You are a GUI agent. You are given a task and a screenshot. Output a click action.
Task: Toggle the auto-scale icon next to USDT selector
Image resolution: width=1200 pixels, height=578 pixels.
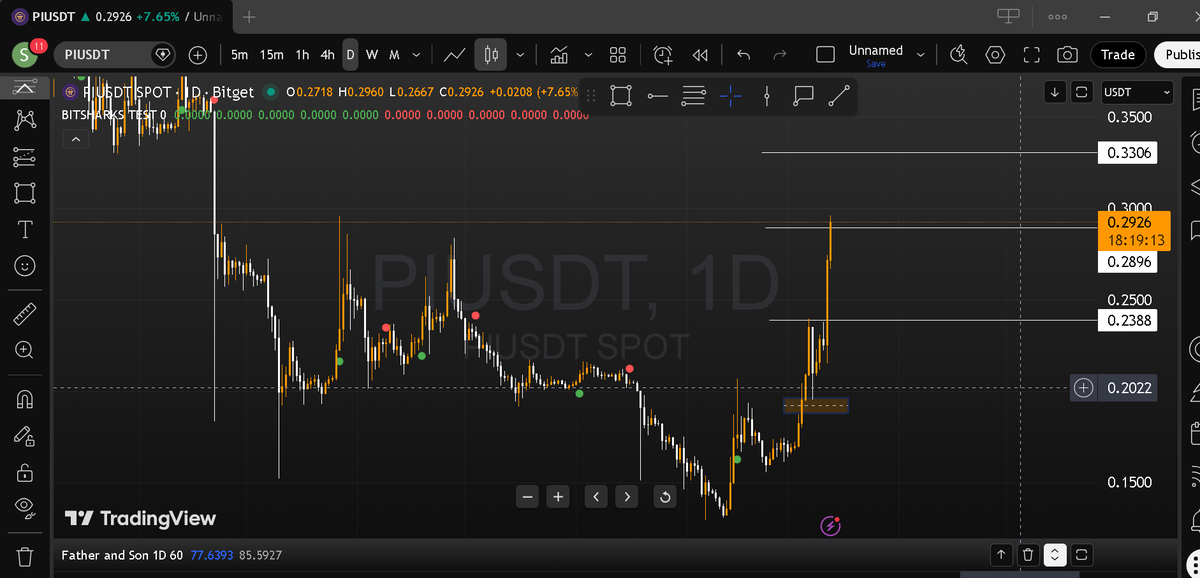pyautogui.click(x=1080, y=92)
